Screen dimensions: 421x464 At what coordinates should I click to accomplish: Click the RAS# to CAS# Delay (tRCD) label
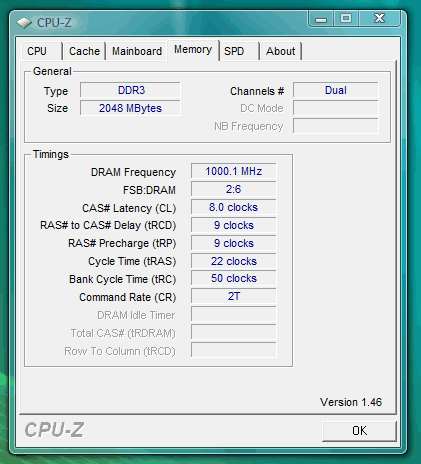click(108, 226)
